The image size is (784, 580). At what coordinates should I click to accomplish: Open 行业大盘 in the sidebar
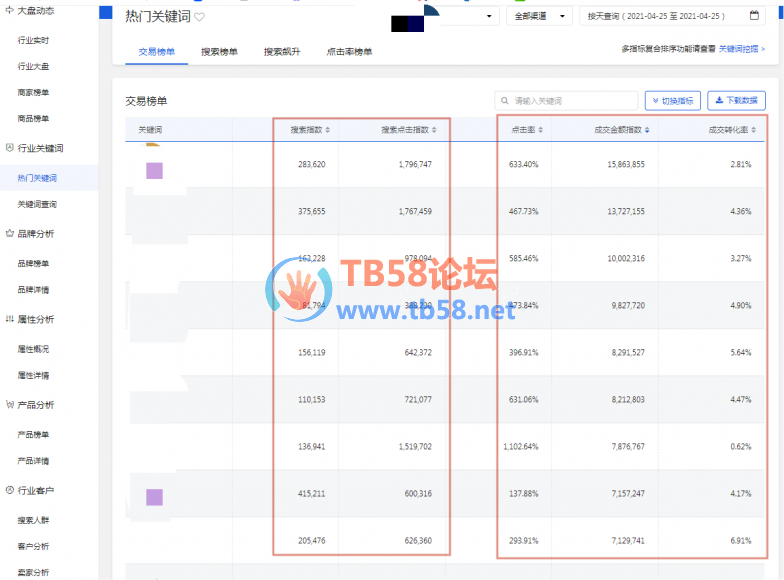[x=33, y=66]
